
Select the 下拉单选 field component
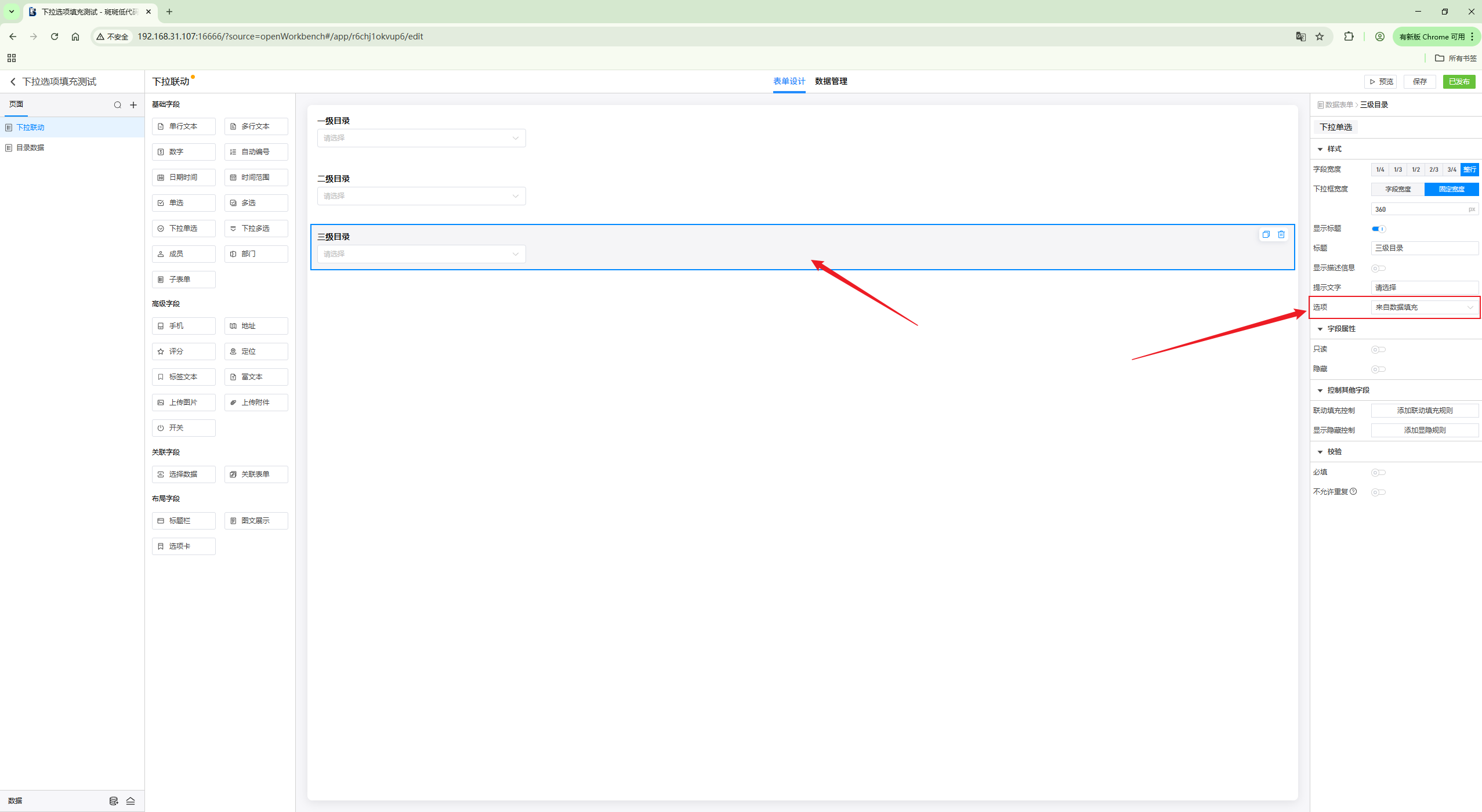[x=184, y=229]
